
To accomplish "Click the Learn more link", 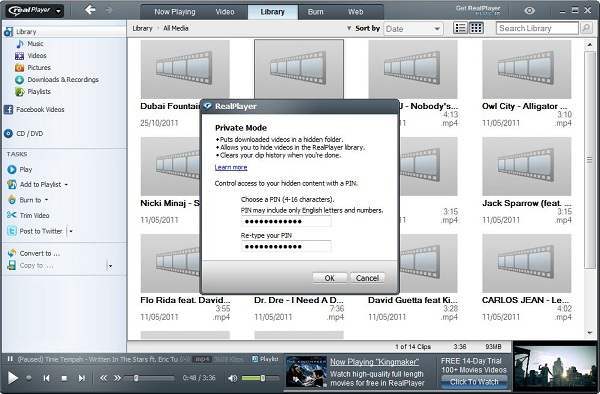I will tap(231, 167).
